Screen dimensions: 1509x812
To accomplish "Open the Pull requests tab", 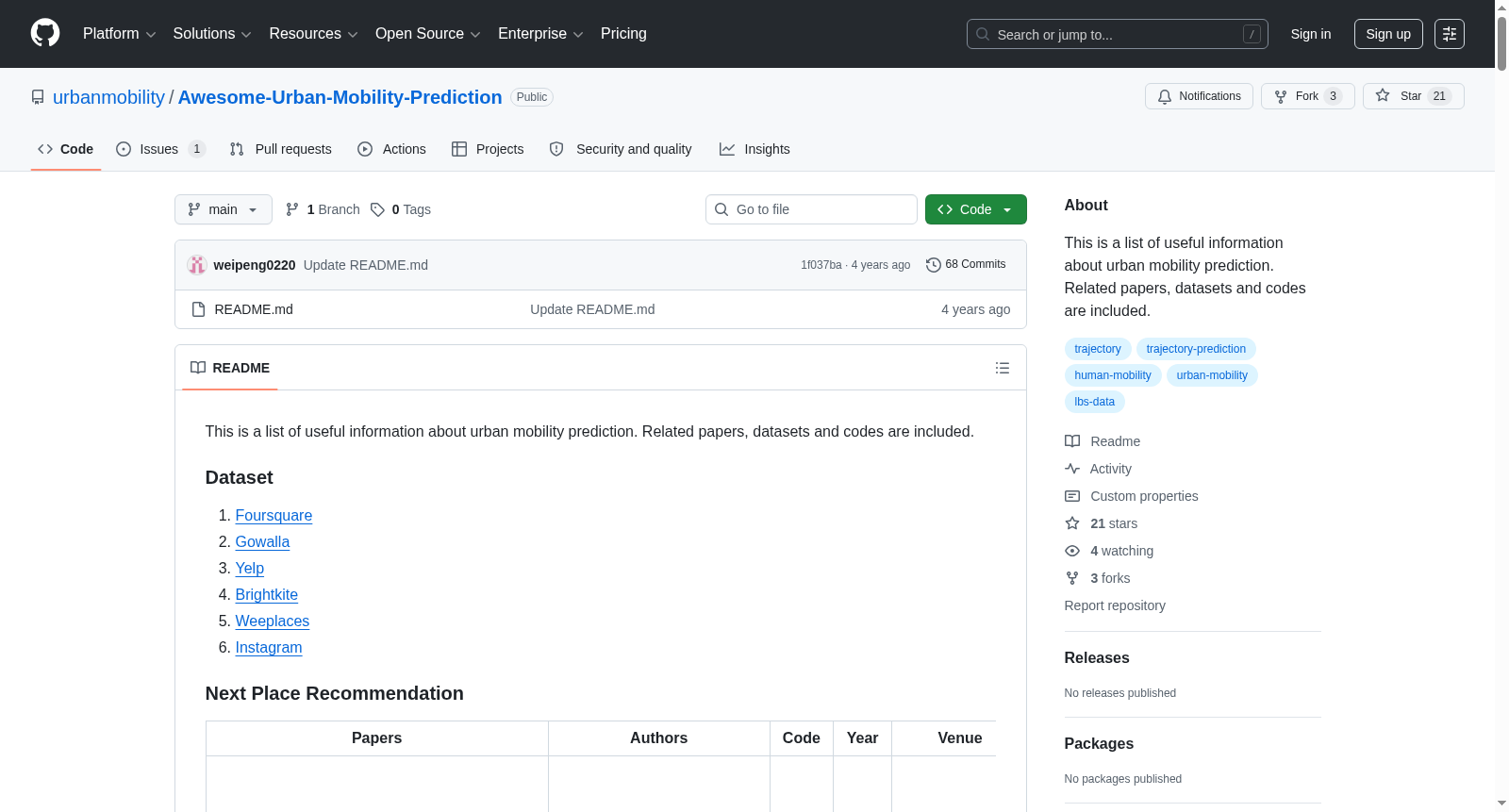I will pyautogui.click(x=280, y=149).
